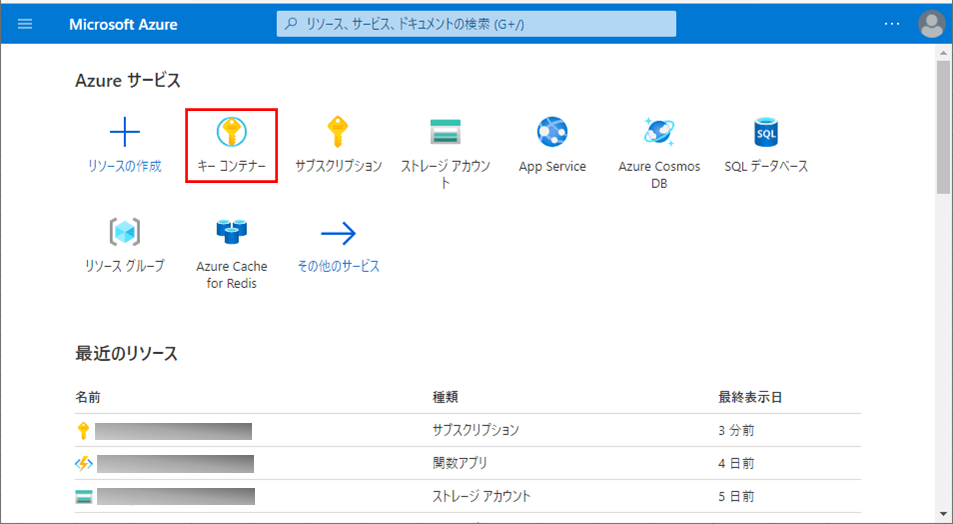The width and height of the screenshot is (953, 524).
Task: Open the user account avatar
Action: 931,24
